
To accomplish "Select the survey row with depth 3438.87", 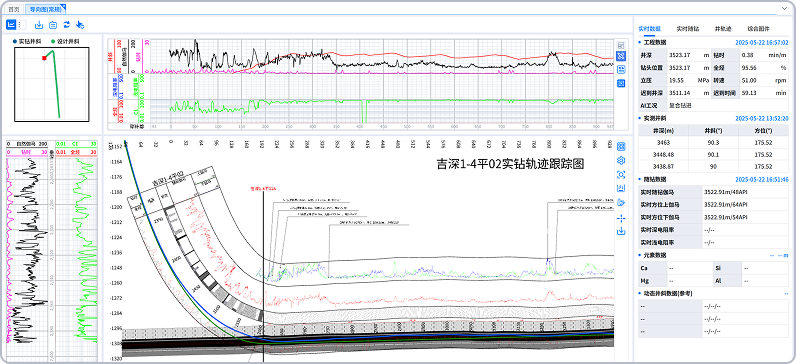I will pyautogui.click(x=713, y=167).
